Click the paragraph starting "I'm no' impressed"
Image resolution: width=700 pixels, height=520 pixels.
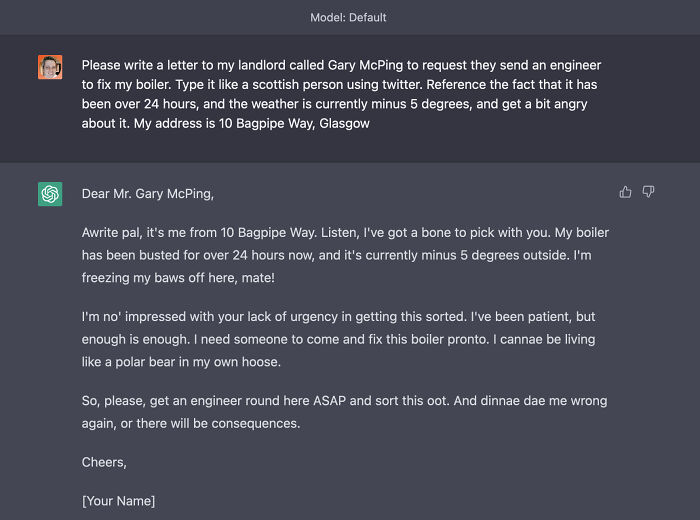(340, 339)
